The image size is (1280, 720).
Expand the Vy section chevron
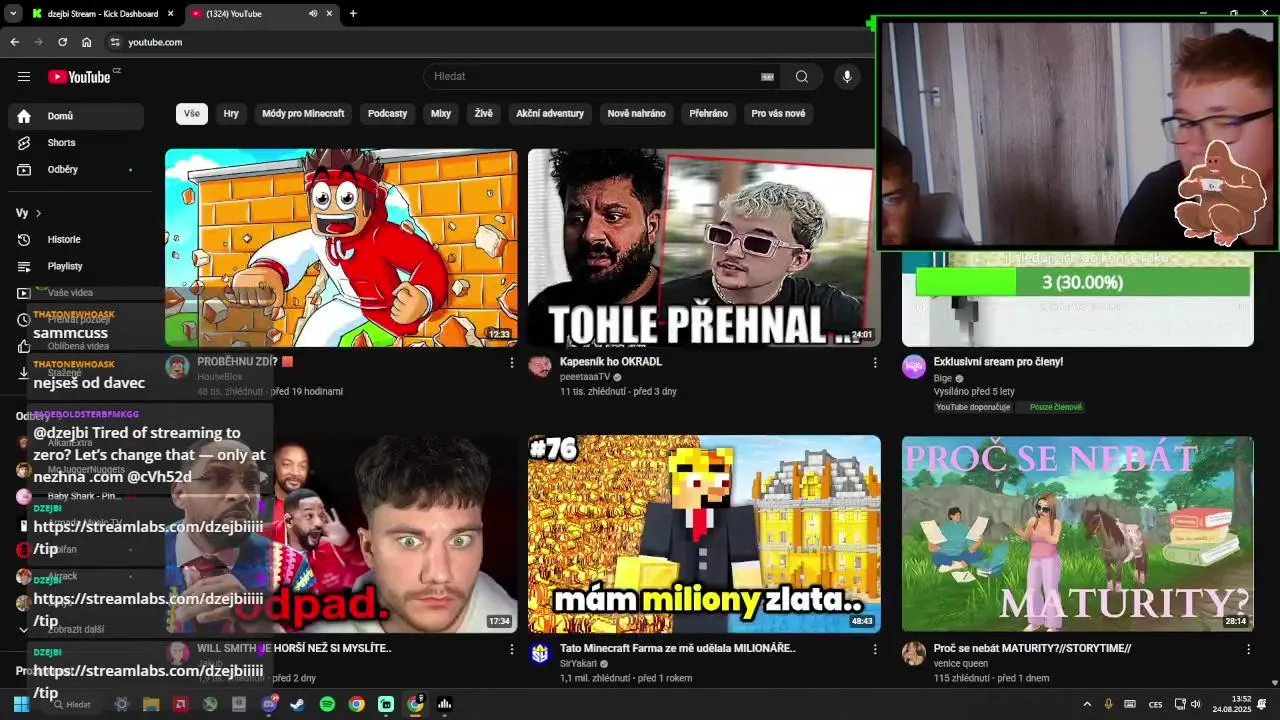[38, 213]
